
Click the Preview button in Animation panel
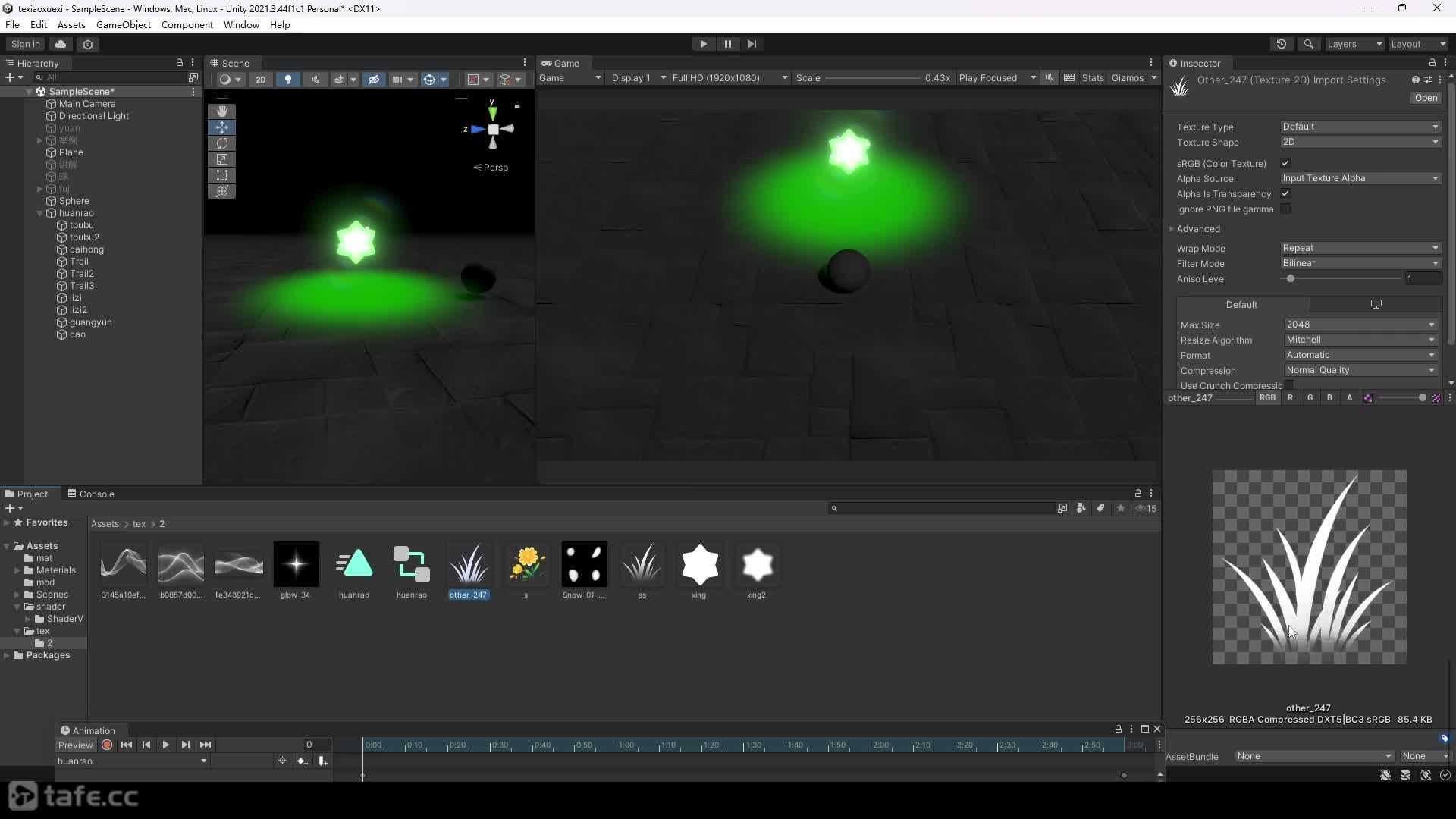coord(76,745)
